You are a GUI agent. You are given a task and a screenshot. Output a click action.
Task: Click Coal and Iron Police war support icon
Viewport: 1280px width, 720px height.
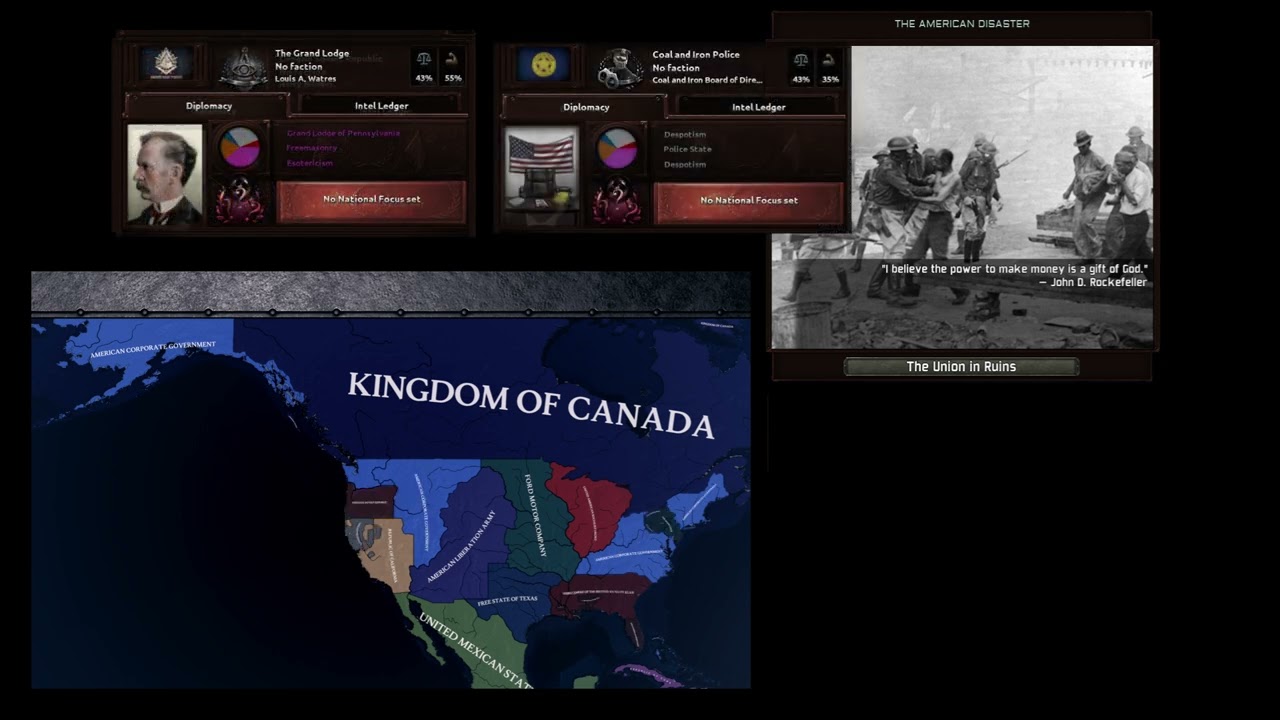829,60
